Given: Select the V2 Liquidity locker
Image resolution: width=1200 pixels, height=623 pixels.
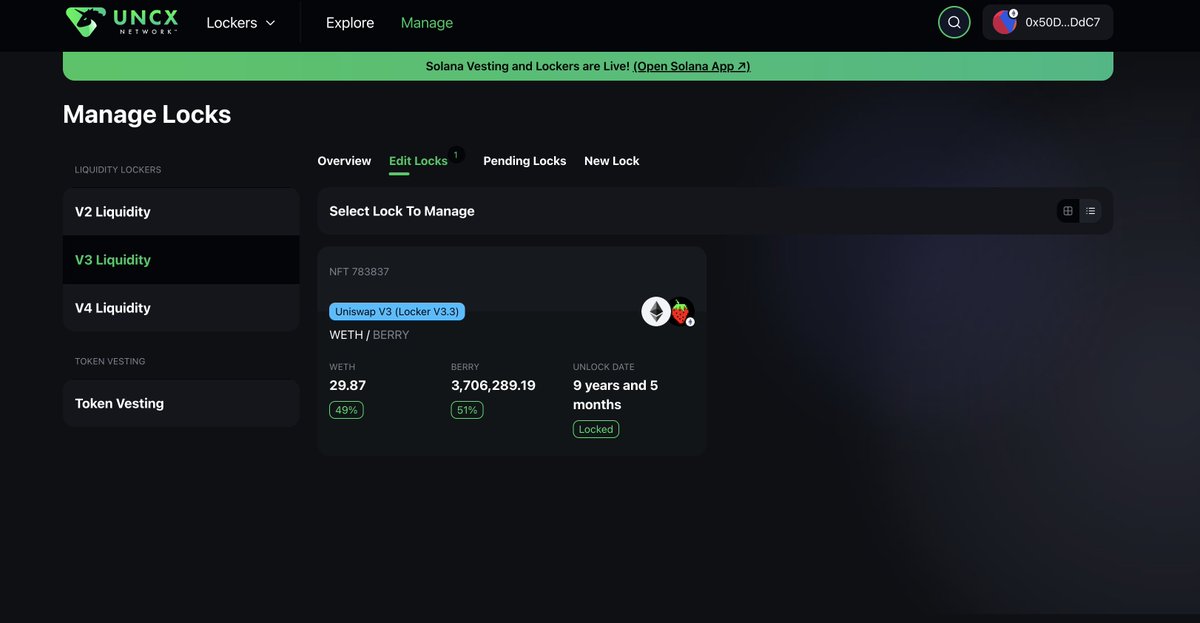Looking at the screenshot, I should coord(180,211).
